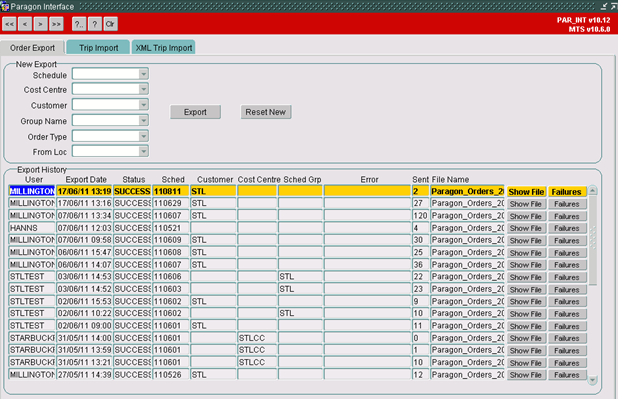
Task: Click the Reset New button
Action: point(266,112)
